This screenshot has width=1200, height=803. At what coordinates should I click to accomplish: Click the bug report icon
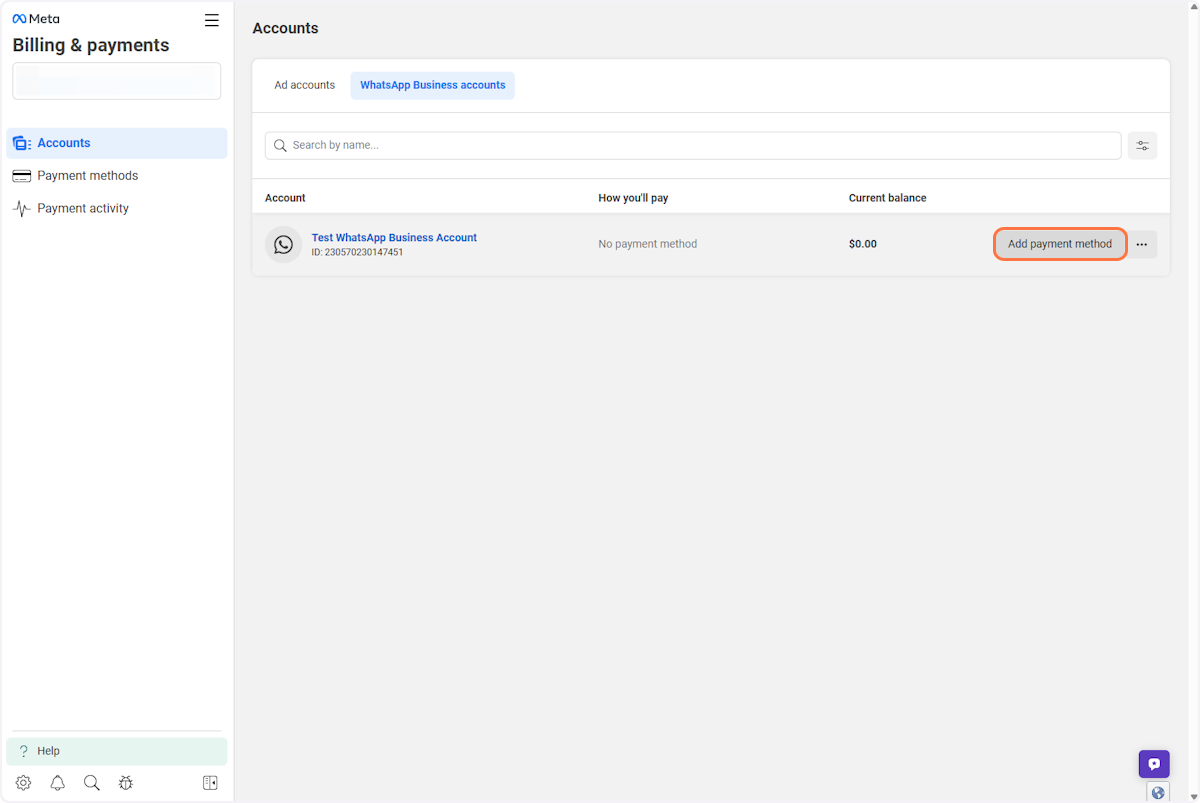click(x=125, y=783)
